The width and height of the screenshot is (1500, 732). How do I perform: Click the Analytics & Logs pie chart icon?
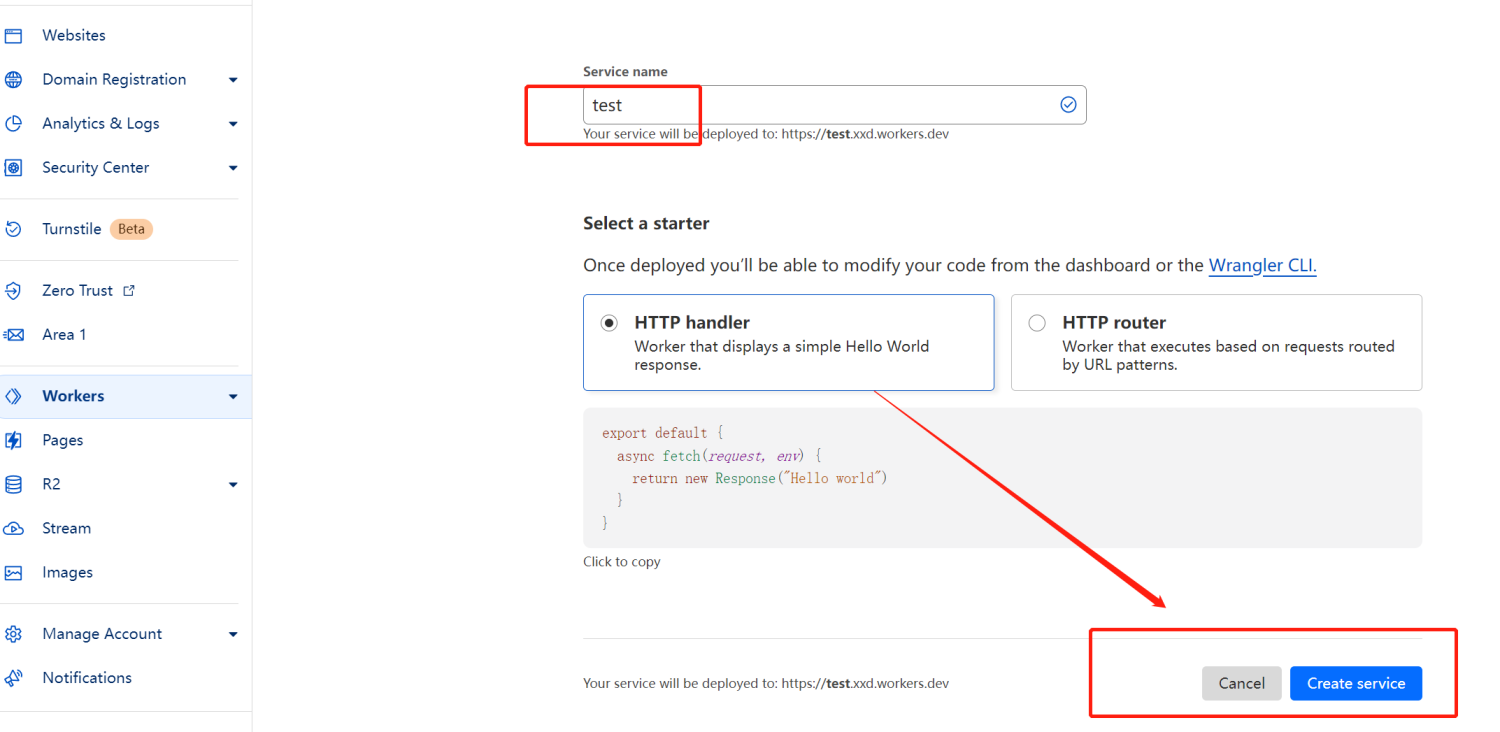[x=13, y=124]
